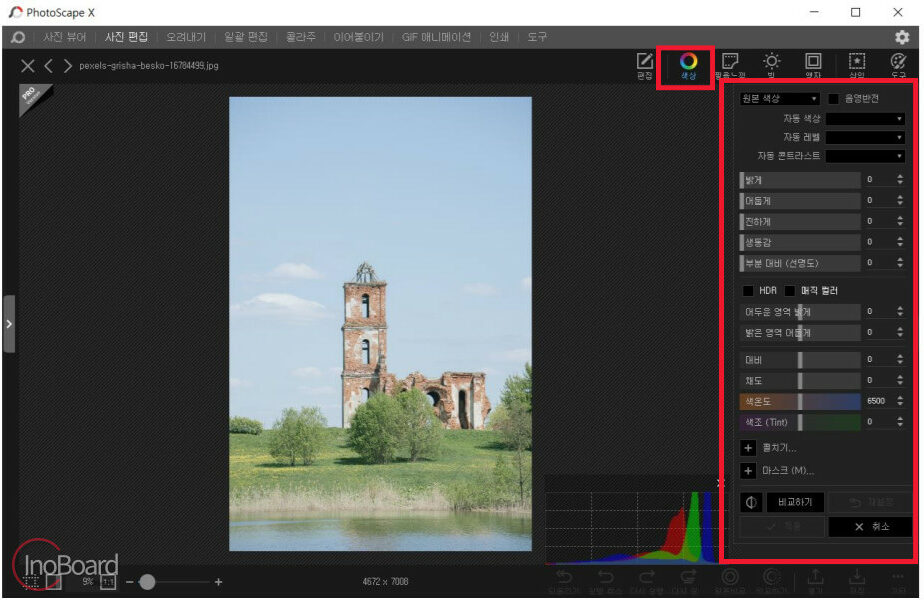Open the 원본 색상 dropdown
Screen dimensions: 924x600
[x=779, y=99]
